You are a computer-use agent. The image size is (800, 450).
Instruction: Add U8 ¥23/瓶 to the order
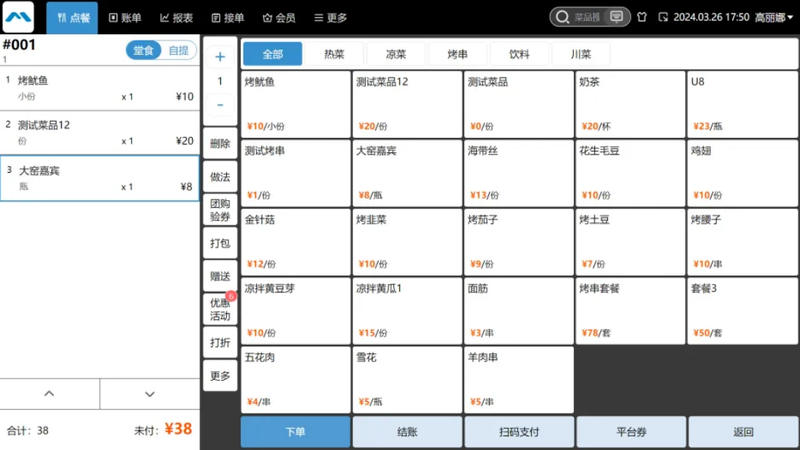(742, 105)
